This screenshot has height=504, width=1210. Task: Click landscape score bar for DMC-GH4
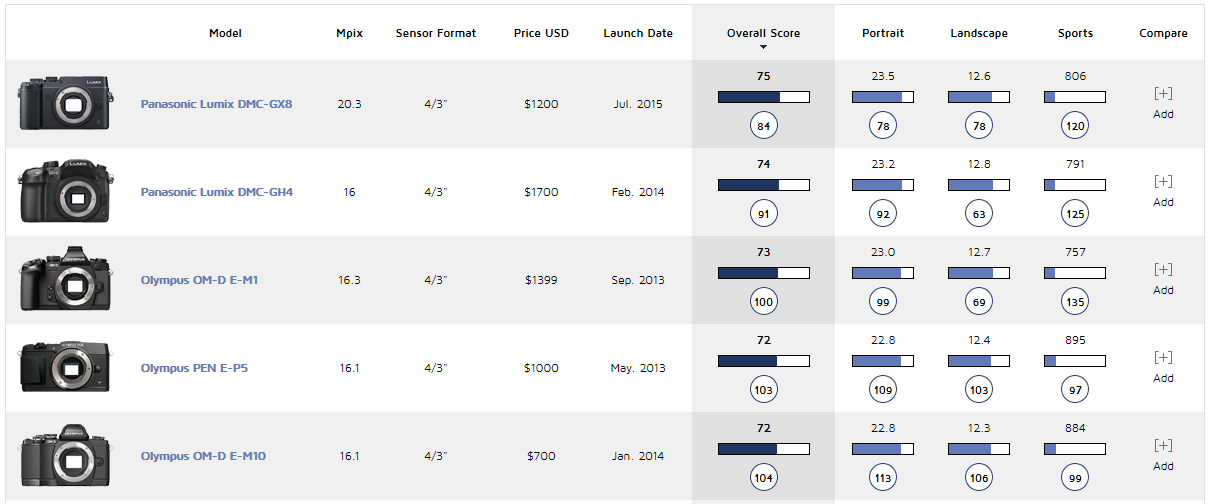point(979,185)
